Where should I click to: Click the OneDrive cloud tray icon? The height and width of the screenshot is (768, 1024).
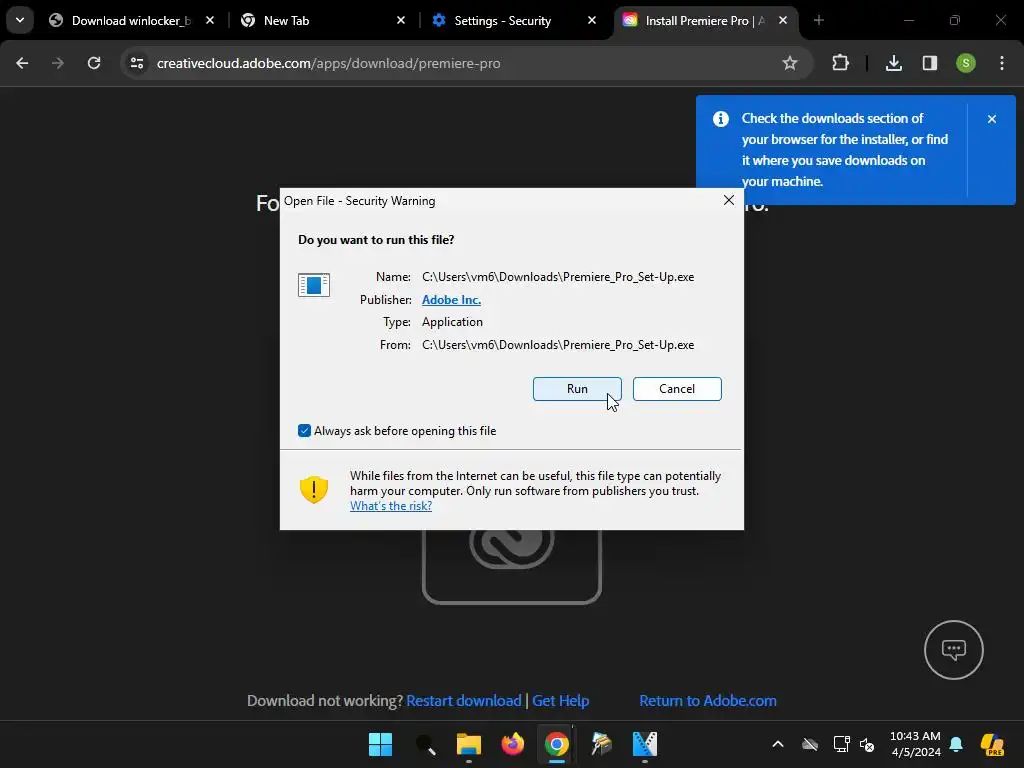coord(810,744)
